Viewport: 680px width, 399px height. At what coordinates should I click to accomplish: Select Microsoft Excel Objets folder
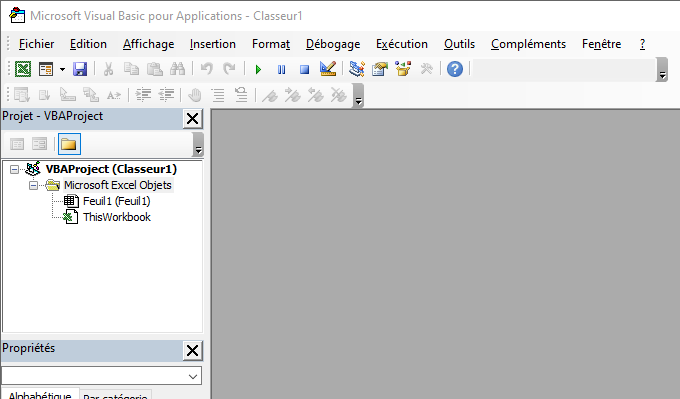click(118, 185)
